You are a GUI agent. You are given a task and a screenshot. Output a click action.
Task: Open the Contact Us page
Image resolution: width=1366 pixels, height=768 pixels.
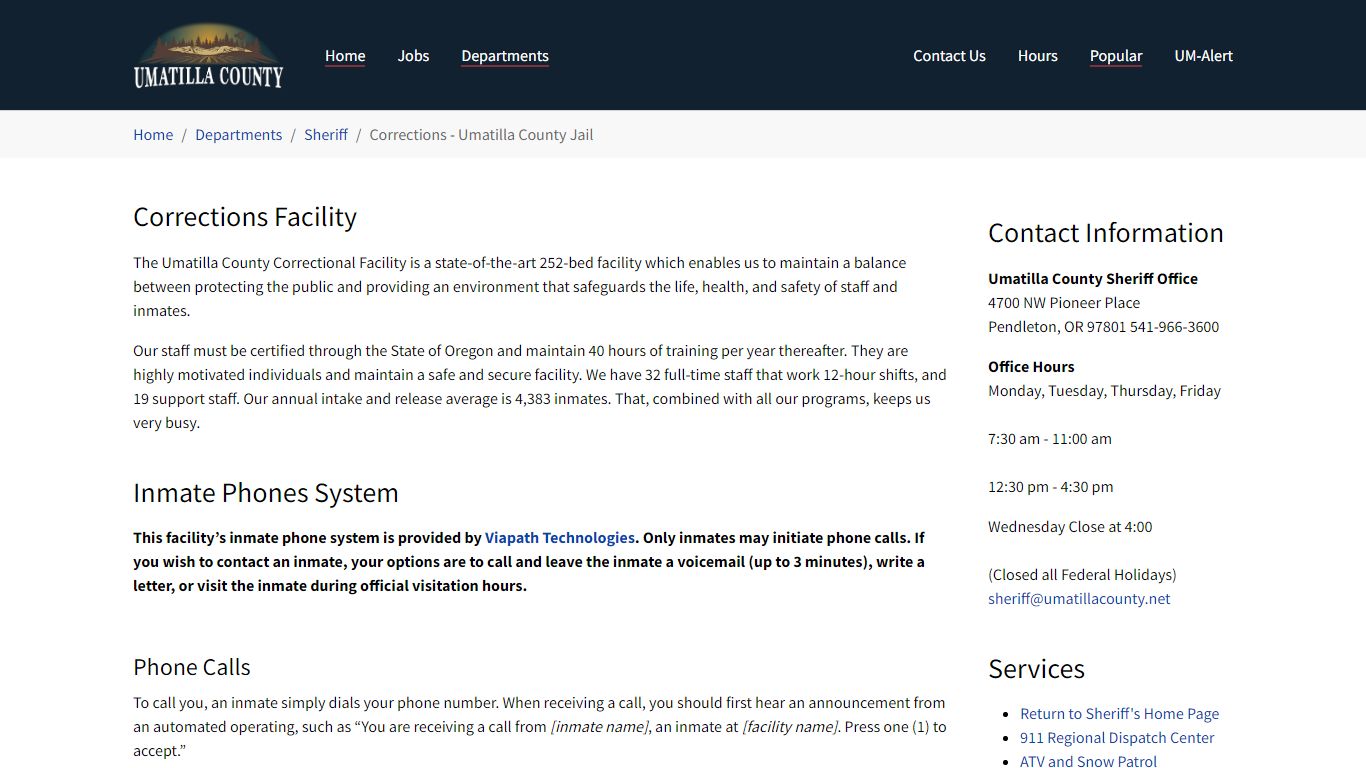tap(949, 56)
